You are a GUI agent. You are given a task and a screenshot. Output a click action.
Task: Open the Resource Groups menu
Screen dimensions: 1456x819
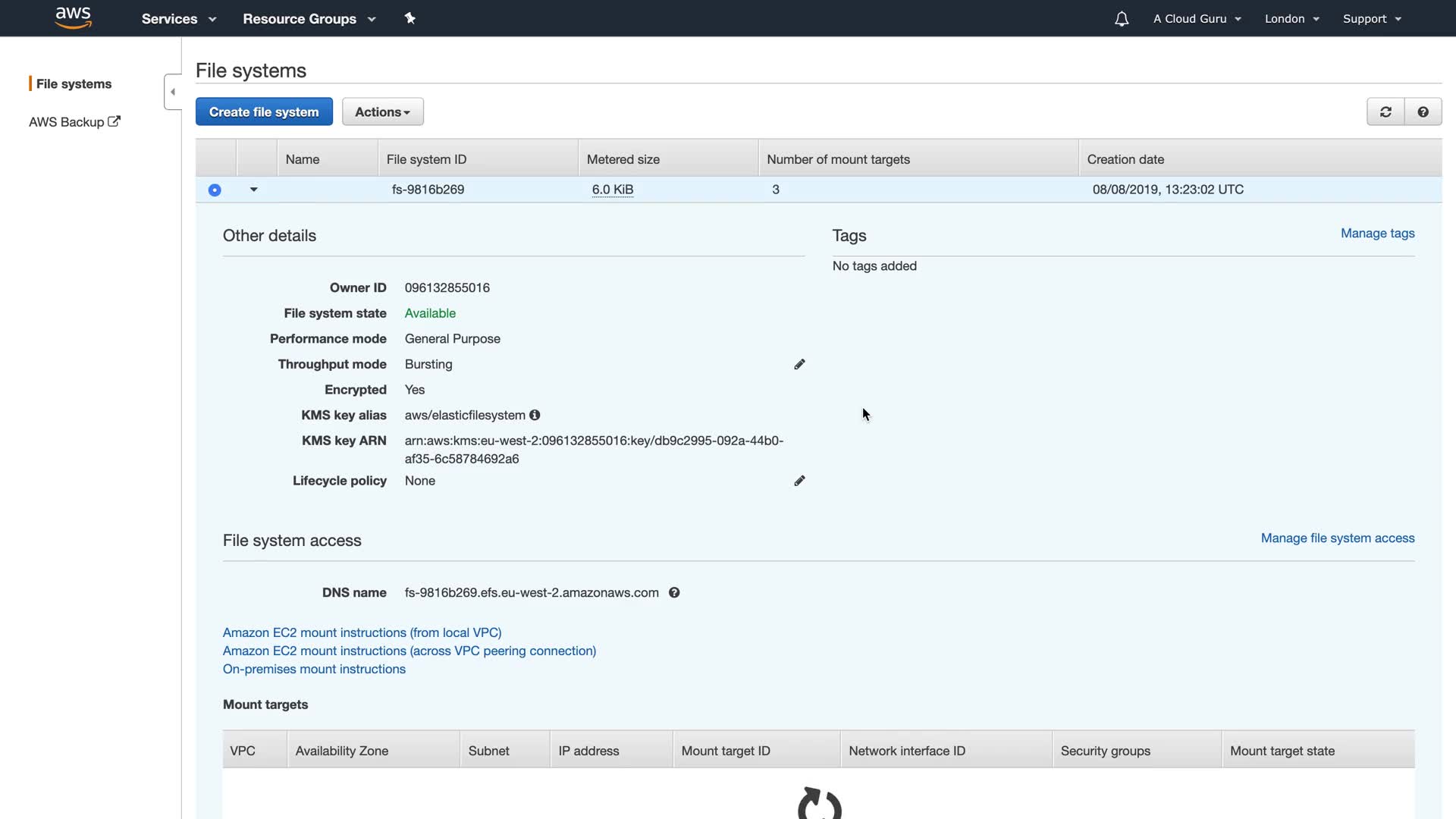pos(309,19)
